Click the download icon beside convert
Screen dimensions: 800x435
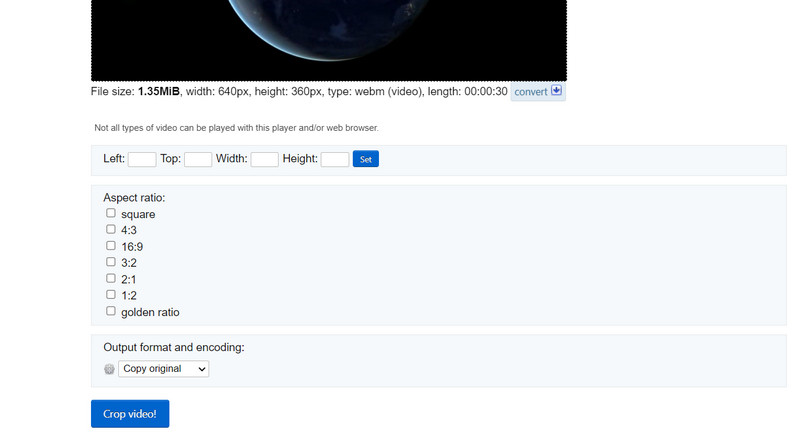[x=557, y=92]
